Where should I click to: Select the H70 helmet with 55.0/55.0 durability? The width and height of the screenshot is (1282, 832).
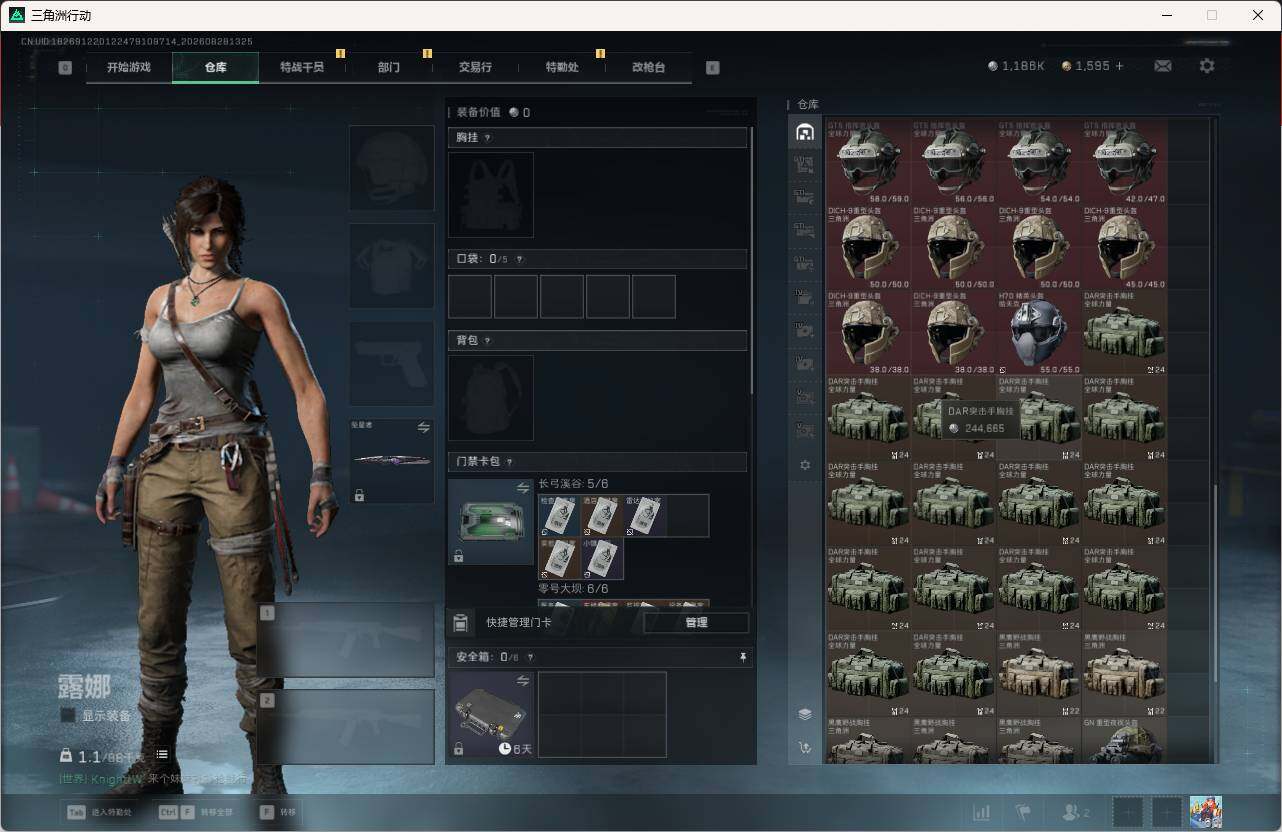click(1039, 333)
